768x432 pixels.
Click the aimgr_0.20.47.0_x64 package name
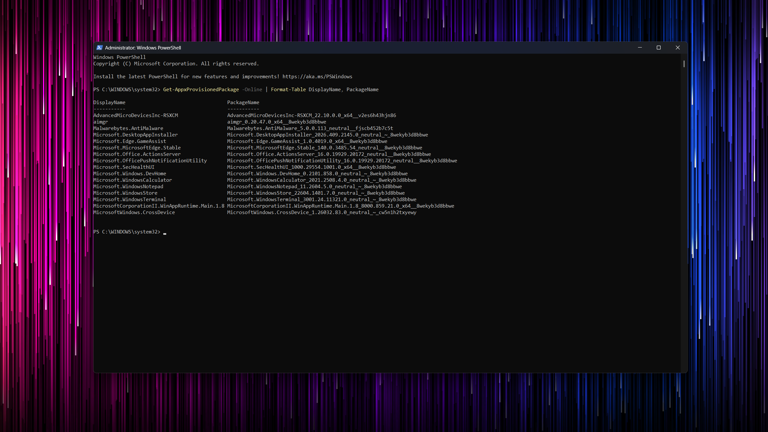click(x=276, y=122)
